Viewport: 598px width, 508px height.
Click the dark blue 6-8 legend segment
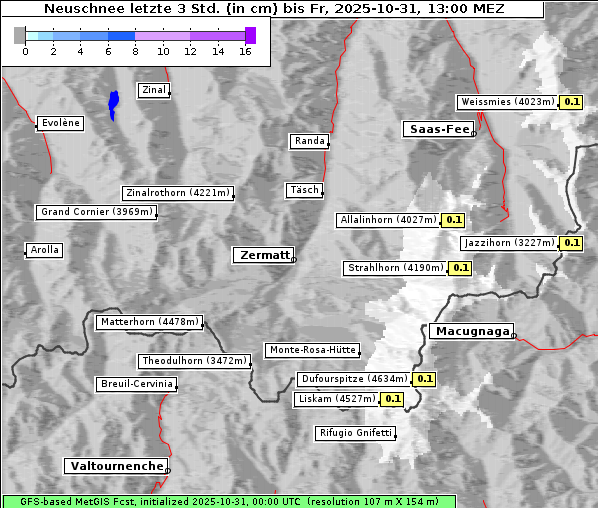(x=122, y=36)
